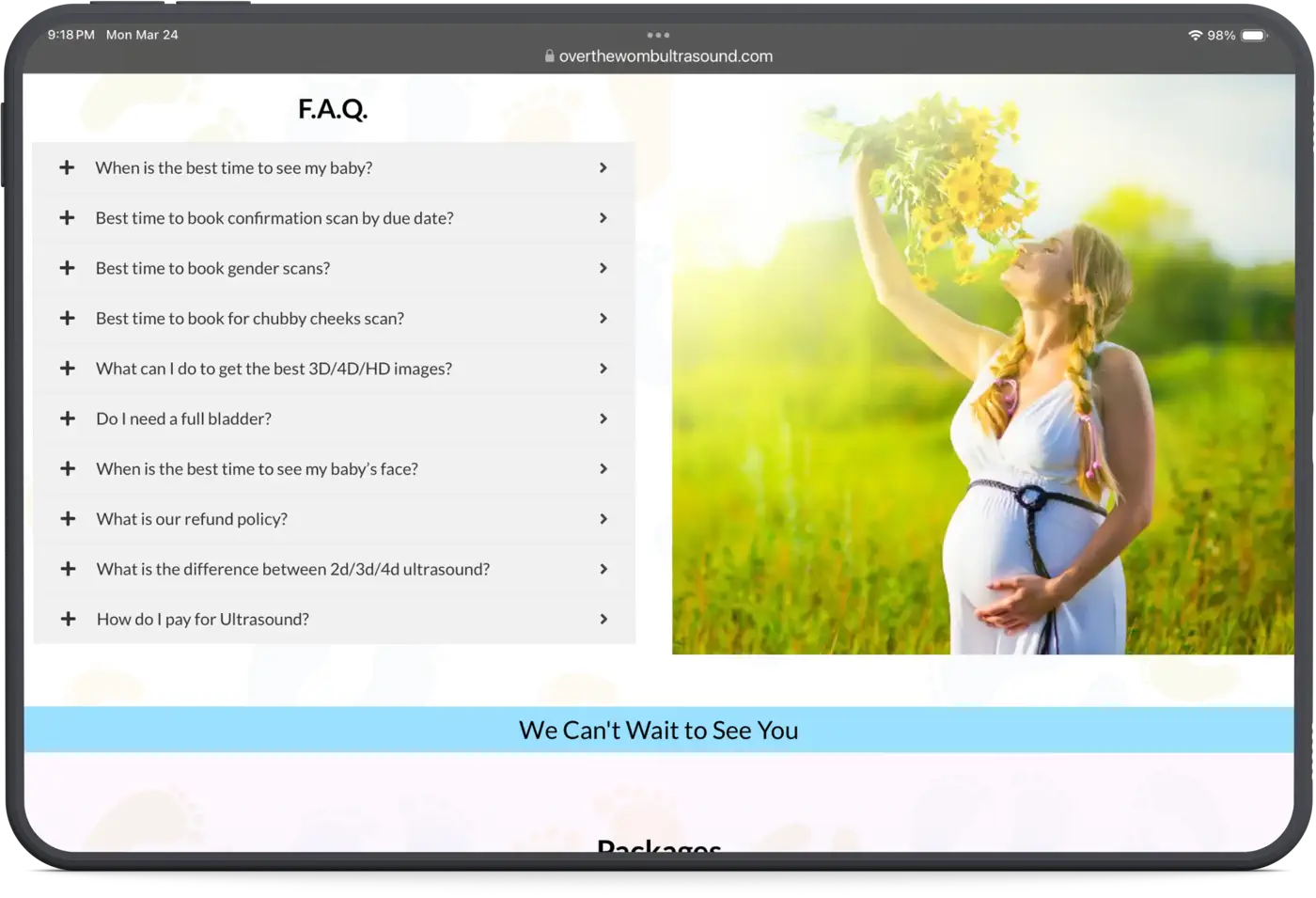Screen dimensions: 1316x898
Task: Click plus icon beside gender scans question
Action: [x=67, y=268]
